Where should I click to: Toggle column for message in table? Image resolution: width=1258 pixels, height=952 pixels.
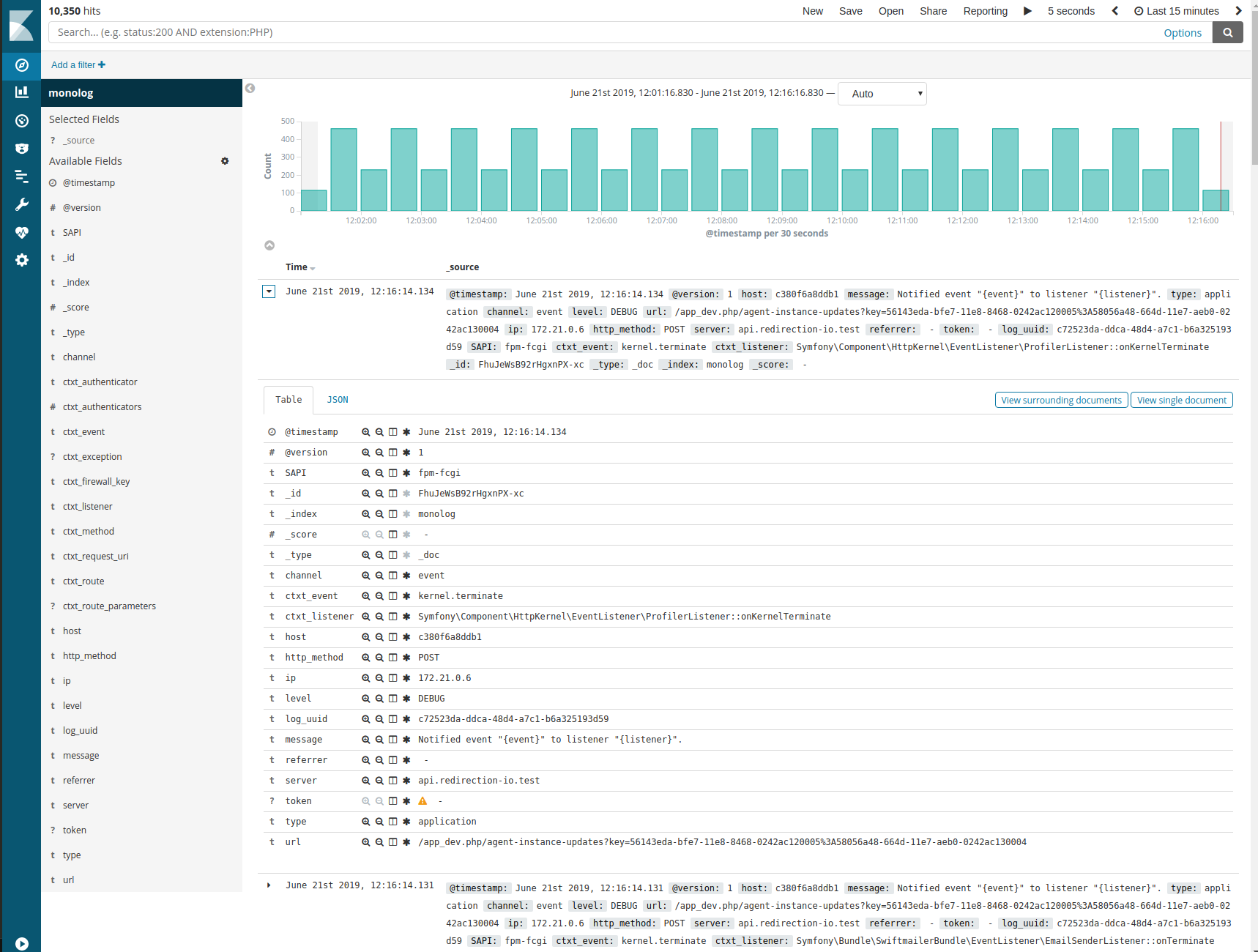[393, 740]
